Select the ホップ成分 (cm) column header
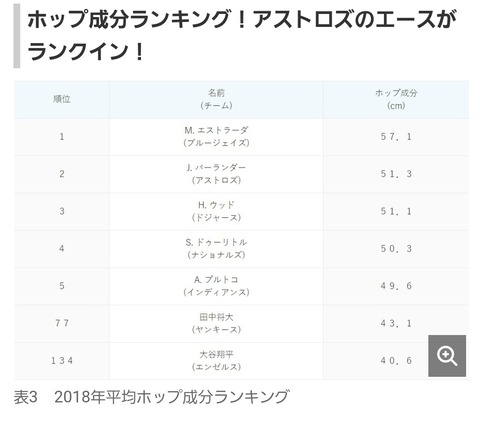Viewport: 480px width, 428px height. [x=396, y=99]
